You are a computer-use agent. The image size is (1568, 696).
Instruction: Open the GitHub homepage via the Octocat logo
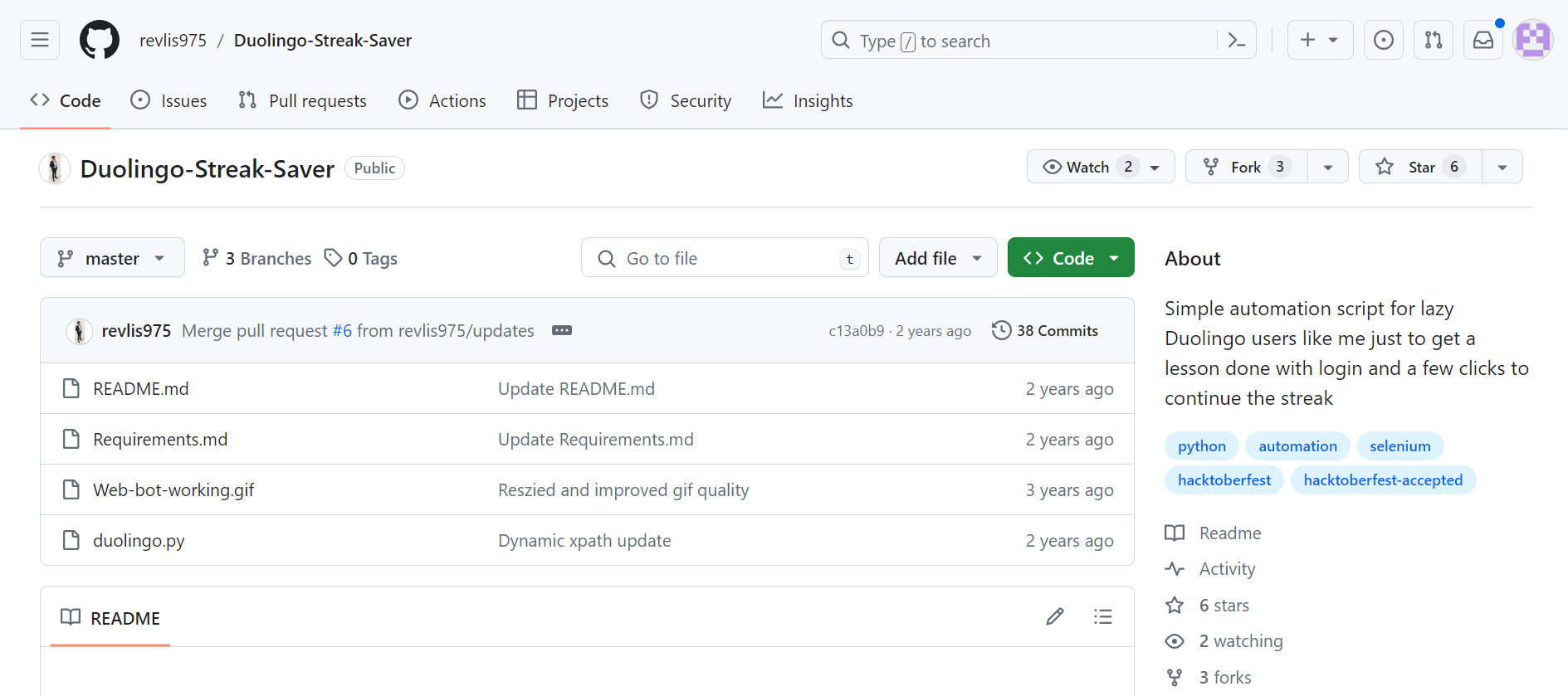click(100, 40)
